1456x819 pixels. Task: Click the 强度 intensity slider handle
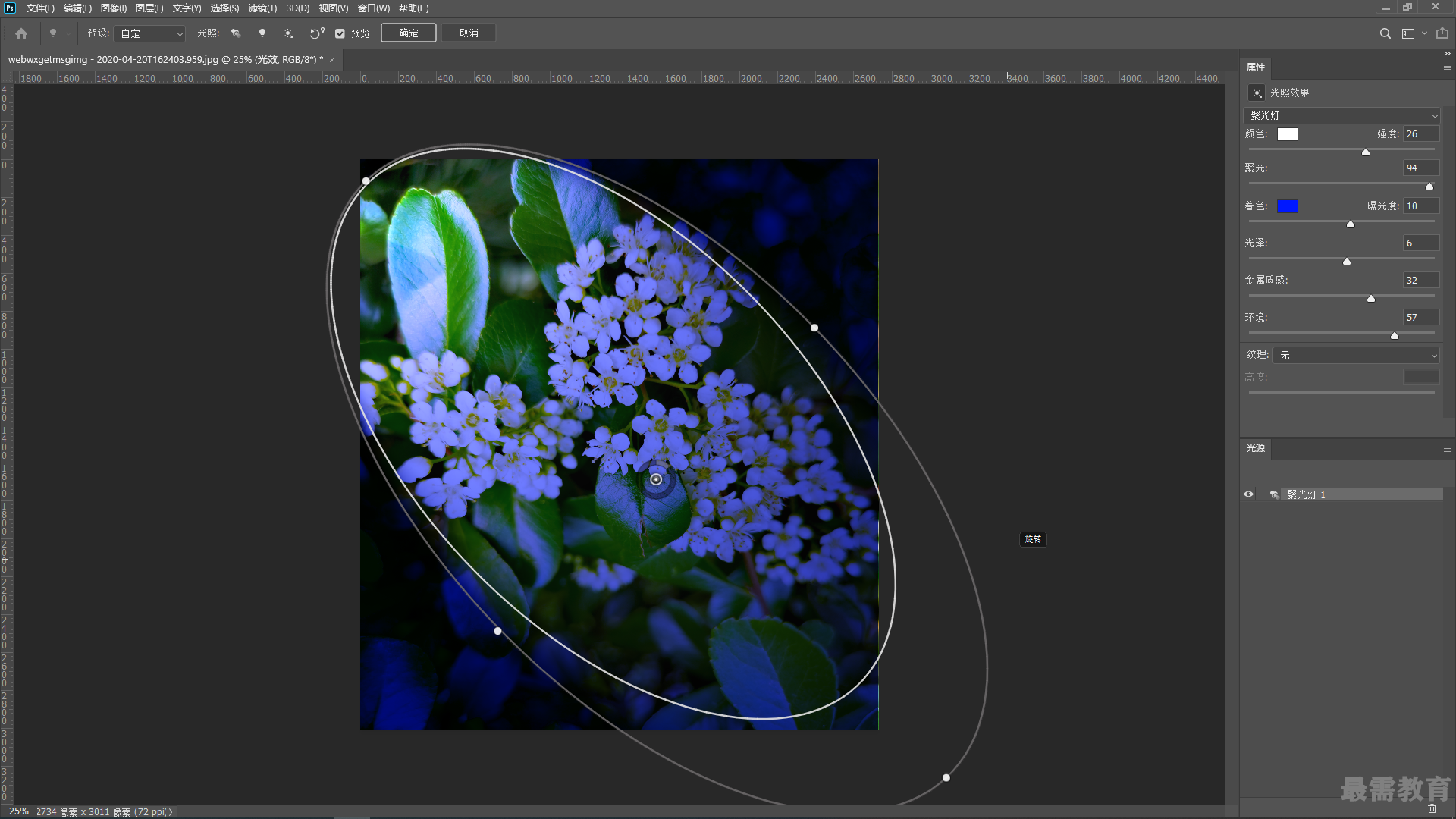coord(1366,152)
